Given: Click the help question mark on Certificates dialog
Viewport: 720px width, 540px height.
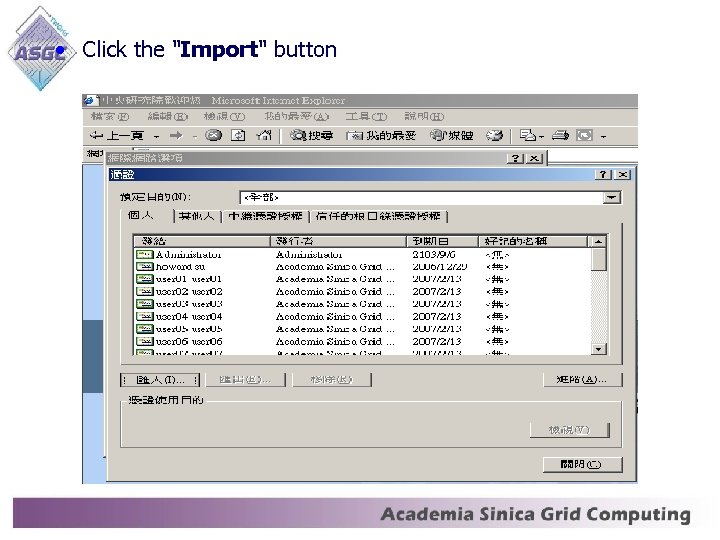Looking at the screenshot, I should (x=603, y=174).
